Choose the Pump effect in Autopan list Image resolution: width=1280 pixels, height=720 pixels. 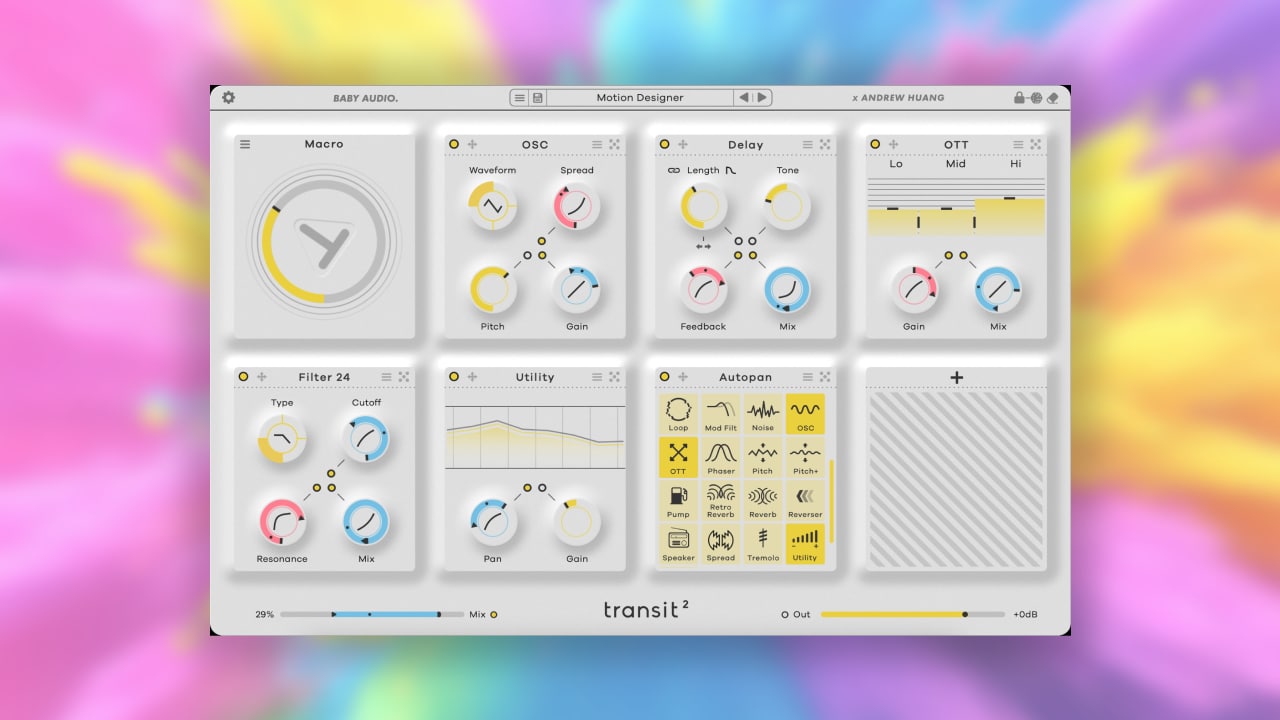(678, 499)
